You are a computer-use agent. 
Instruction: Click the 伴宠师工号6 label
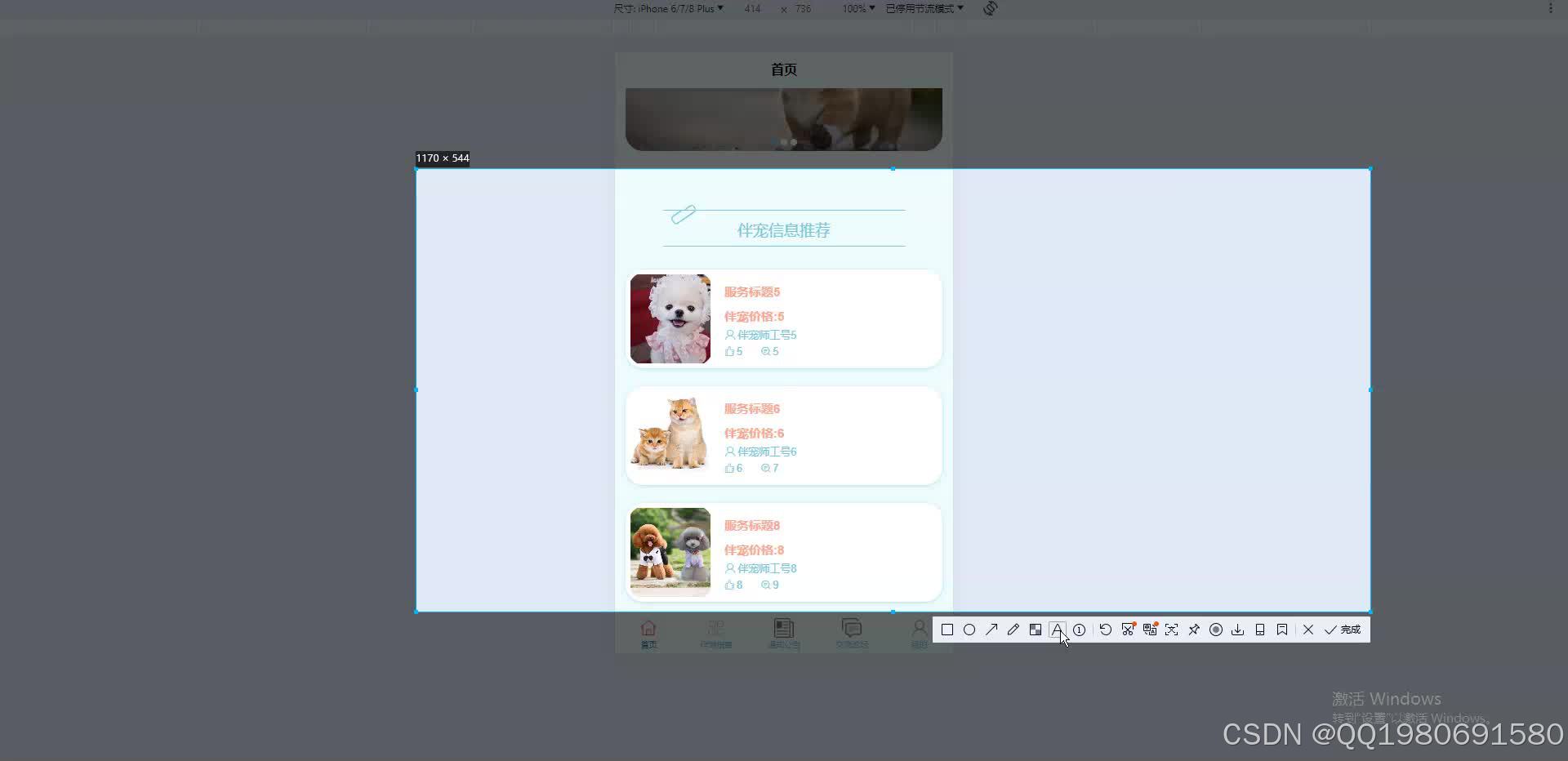(x=767, y=452)
